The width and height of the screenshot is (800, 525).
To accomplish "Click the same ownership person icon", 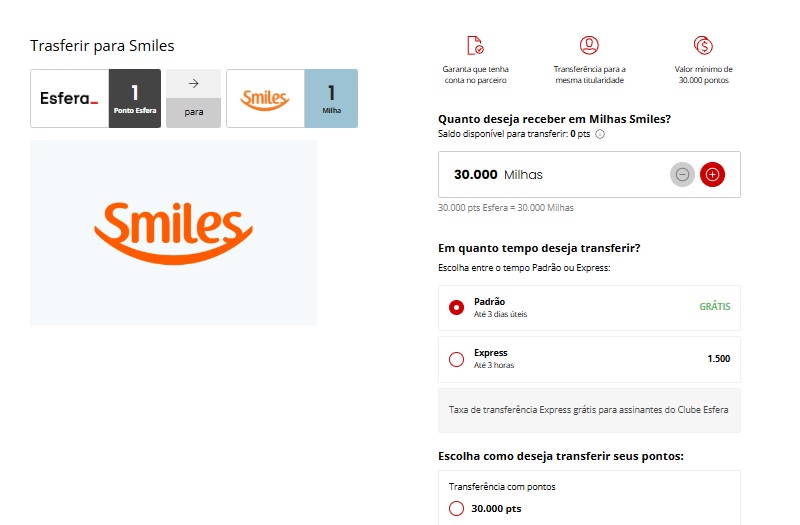I will [589, 46].
